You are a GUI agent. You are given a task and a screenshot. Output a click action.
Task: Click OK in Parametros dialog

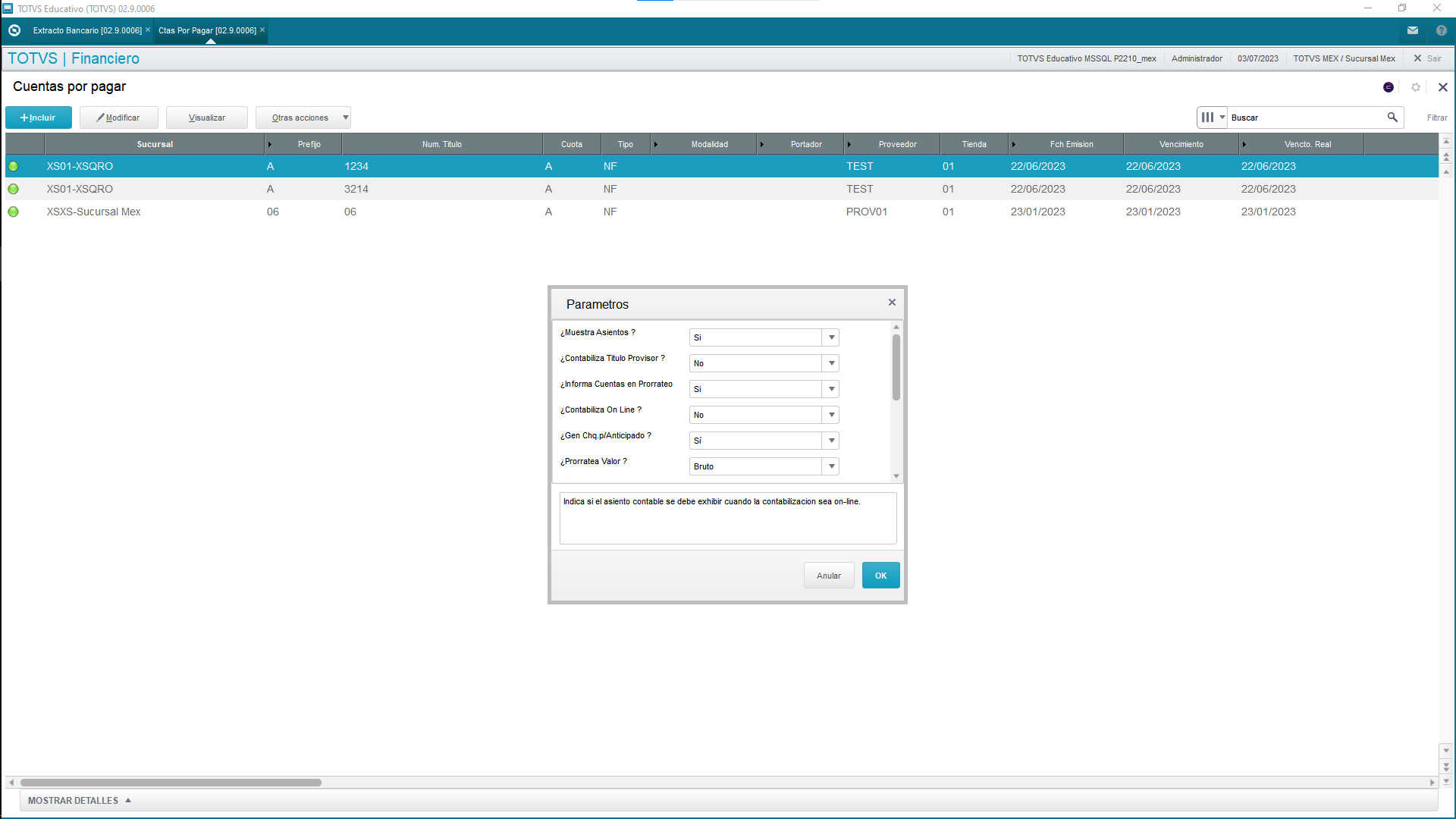click(x=881, y=576)
